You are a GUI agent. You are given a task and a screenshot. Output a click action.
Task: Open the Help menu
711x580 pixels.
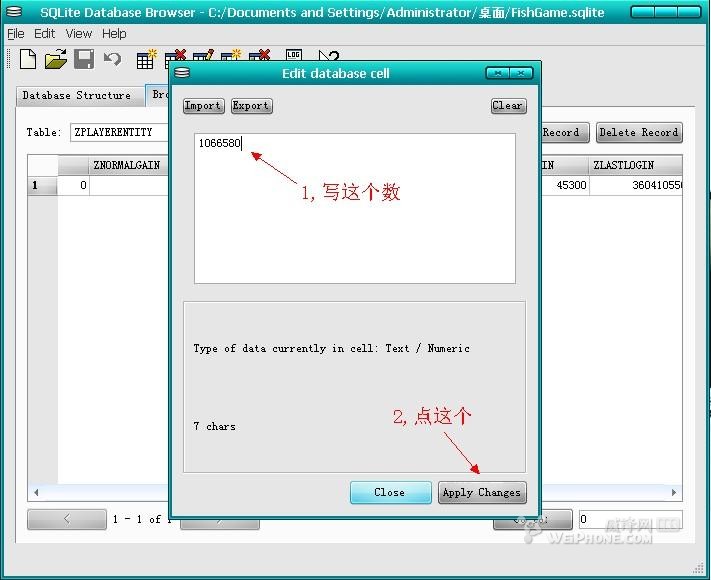[x=114, y=33]
